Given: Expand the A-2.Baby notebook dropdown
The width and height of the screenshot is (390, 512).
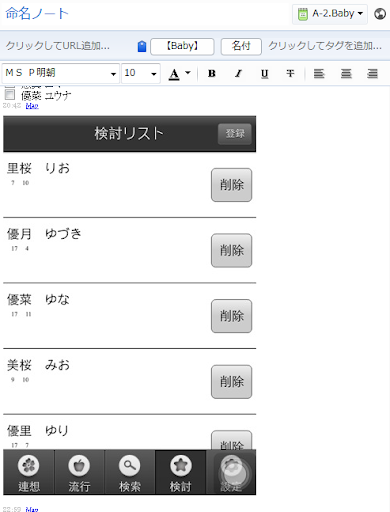Looking at the screenshot, I should (x=330, y=14).
